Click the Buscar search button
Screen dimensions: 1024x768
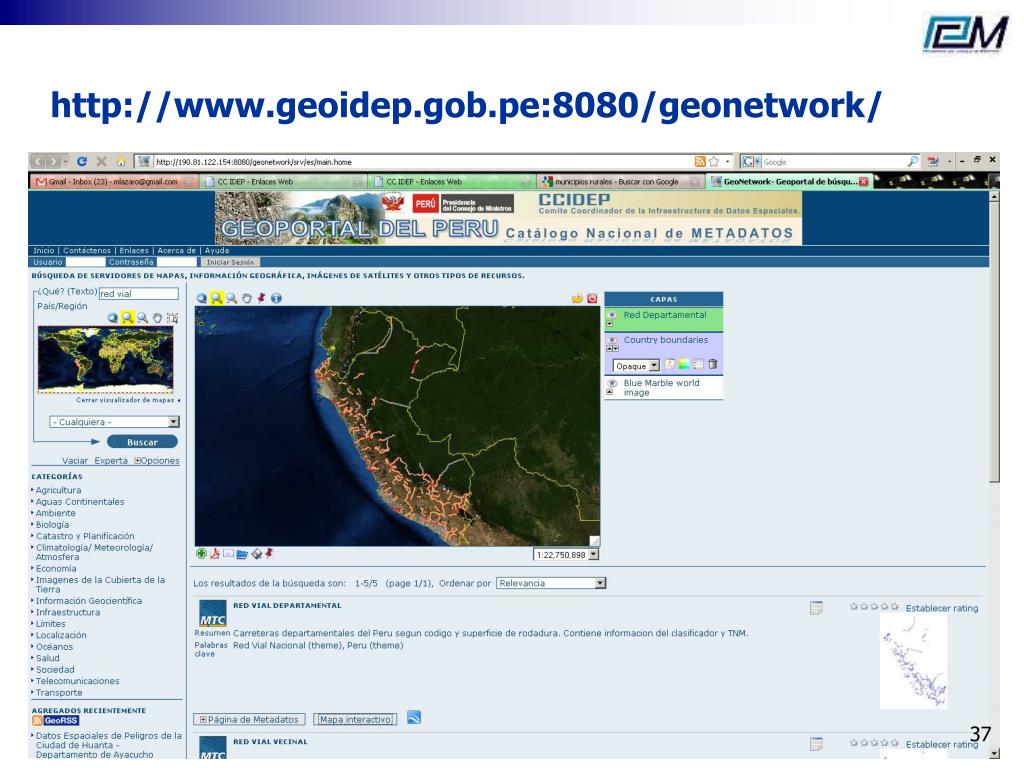[142, 442]
